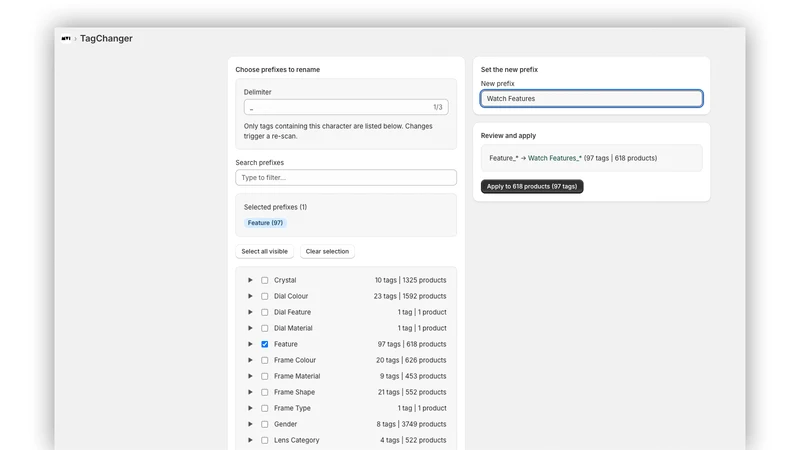
Task: Click the app logo icon beside TagChanger
Action: coord(66,38)
